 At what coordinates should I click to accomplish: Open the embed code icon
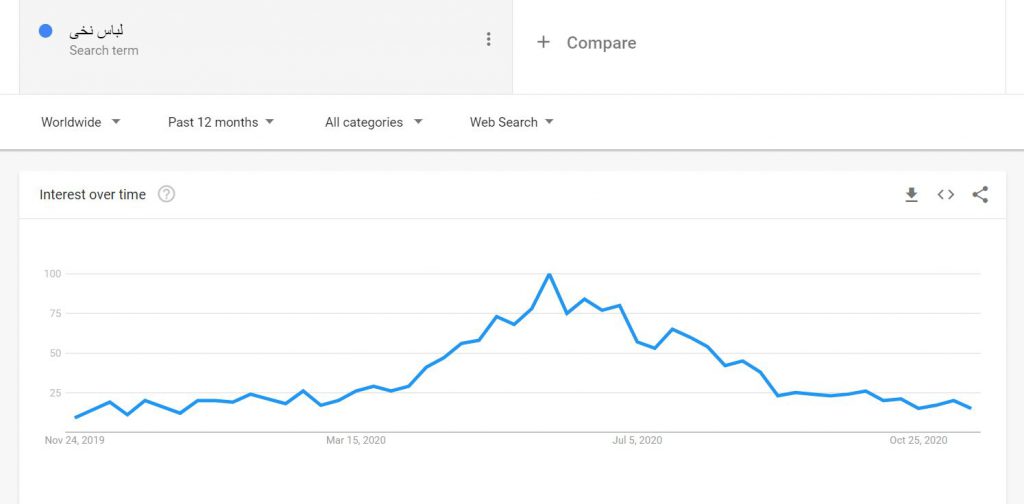coord(946,195)
